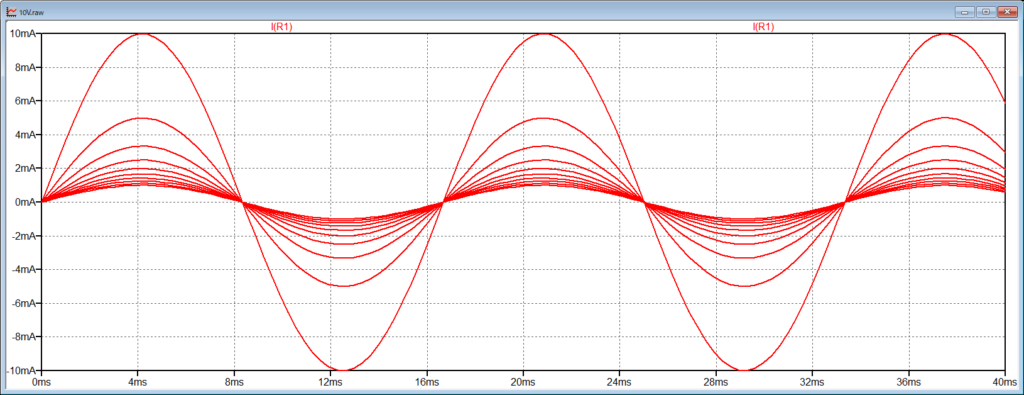Click the 20ms time axis label
Screen dimensions: 1024x395
[522, 381]
